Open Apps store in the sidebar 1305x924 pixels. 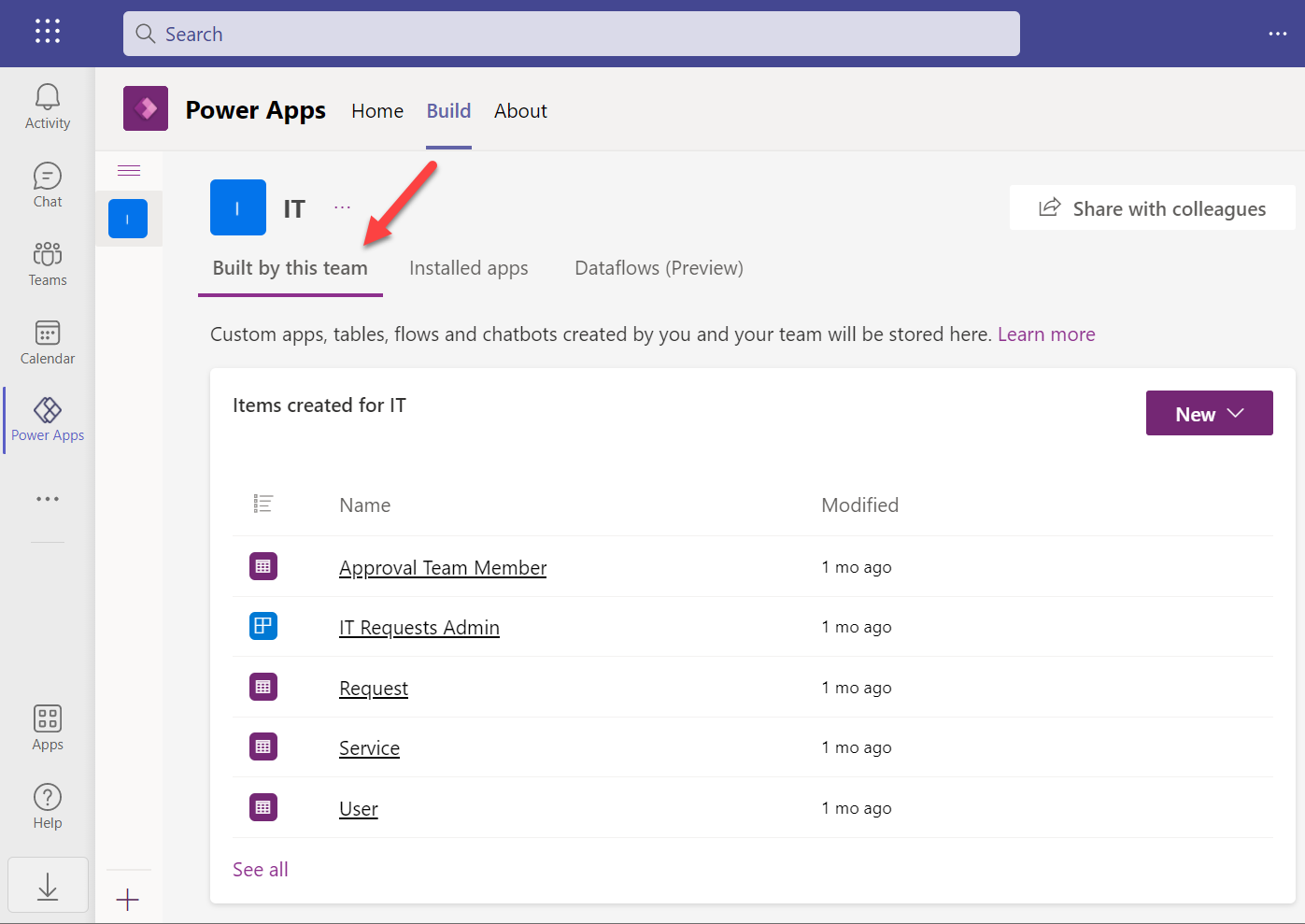coord(48,729)
